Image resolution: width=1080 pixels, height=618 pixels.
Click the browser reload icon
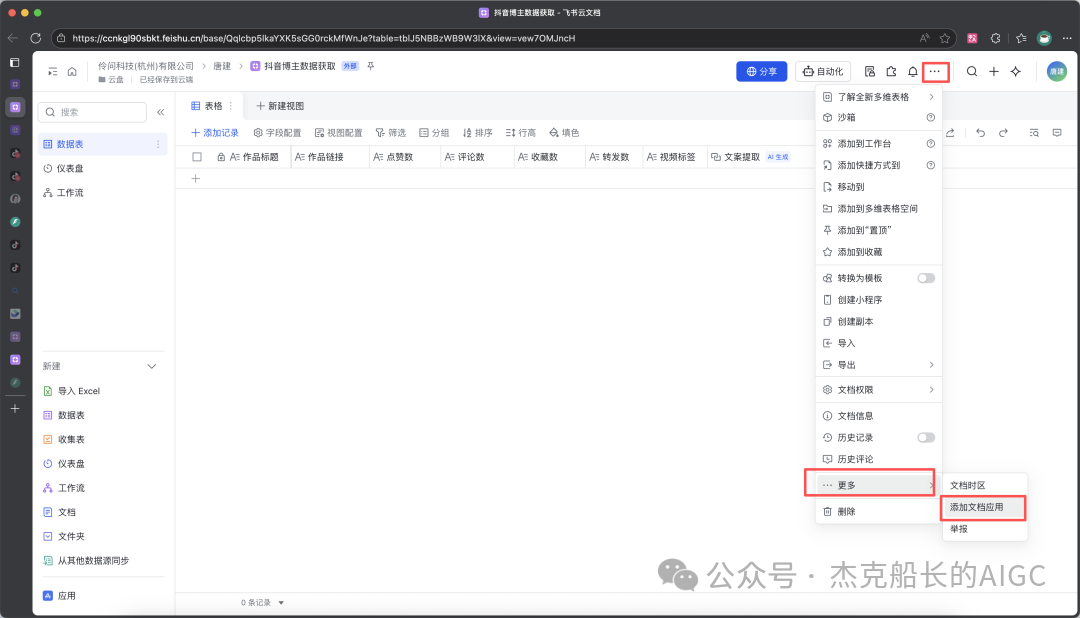click(36, 39)
